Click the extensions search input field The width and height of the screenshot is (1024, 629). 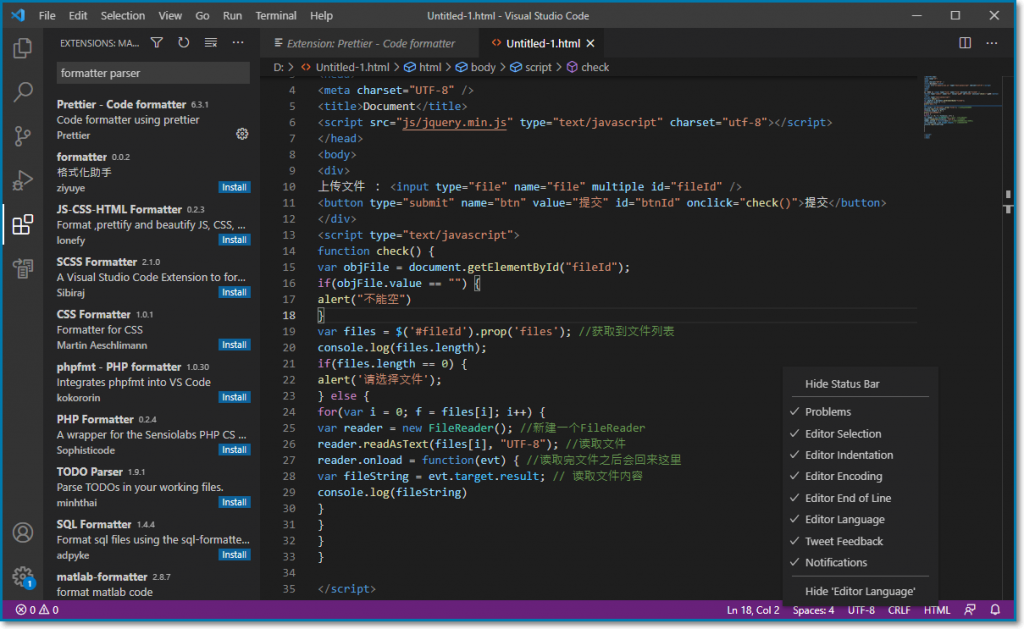click(152, 73)
